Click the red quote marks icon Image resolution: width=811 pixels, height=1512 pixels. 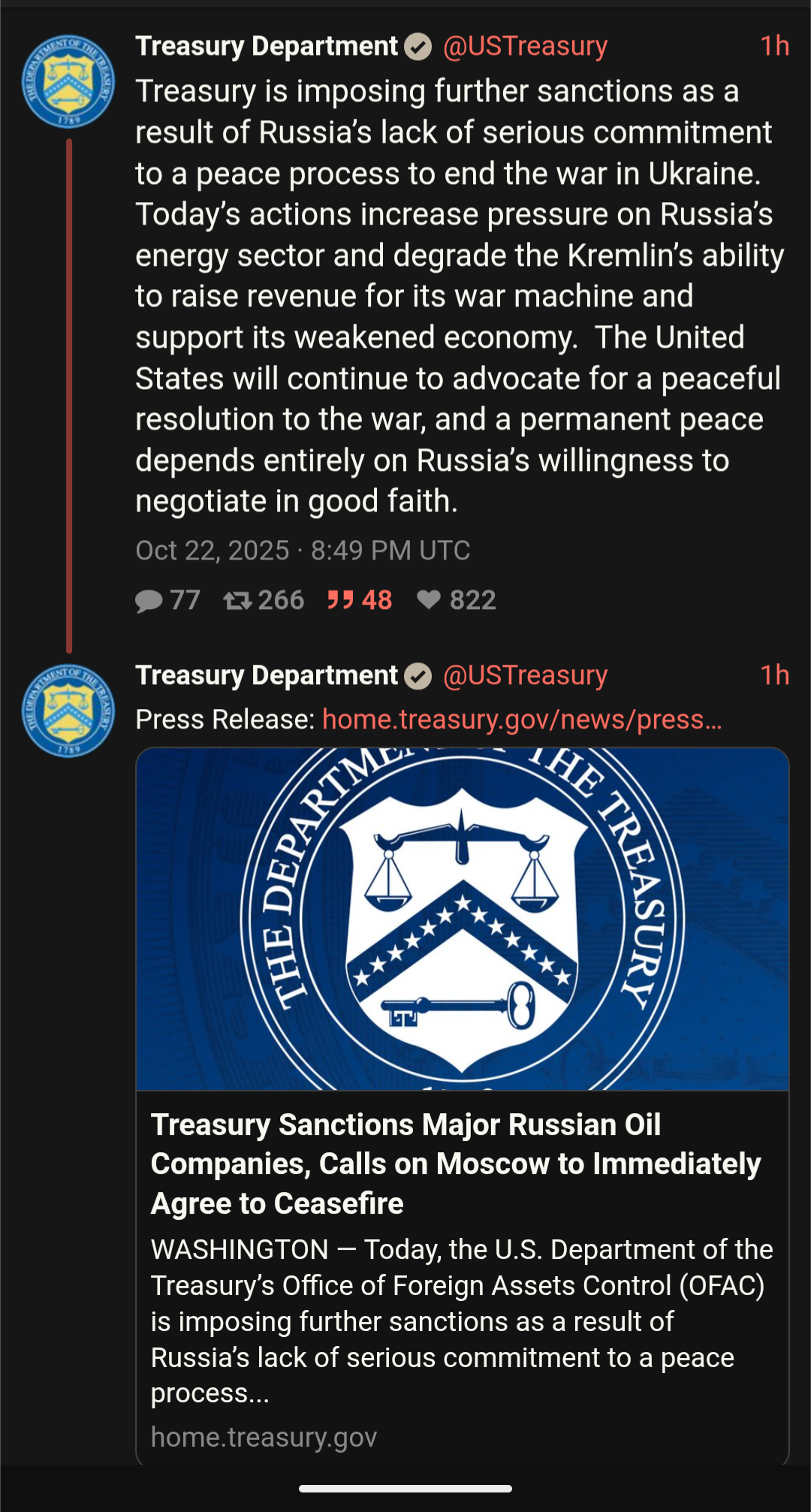pos(340,600)
